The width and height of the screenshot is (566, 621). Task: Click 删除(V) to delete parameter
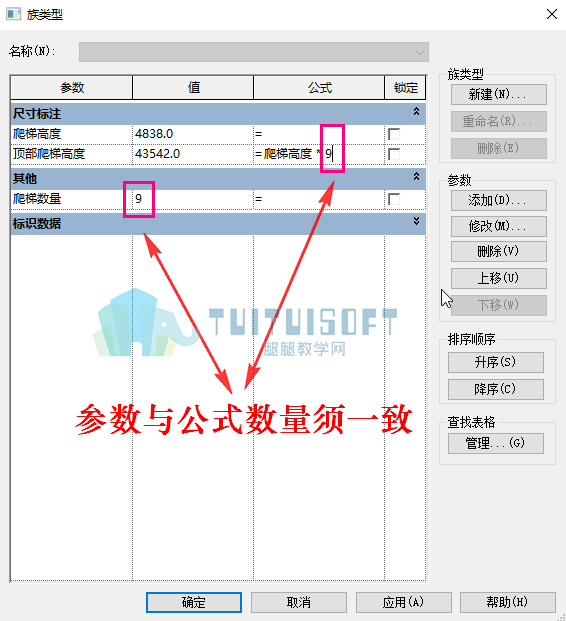tap(499, 251)
